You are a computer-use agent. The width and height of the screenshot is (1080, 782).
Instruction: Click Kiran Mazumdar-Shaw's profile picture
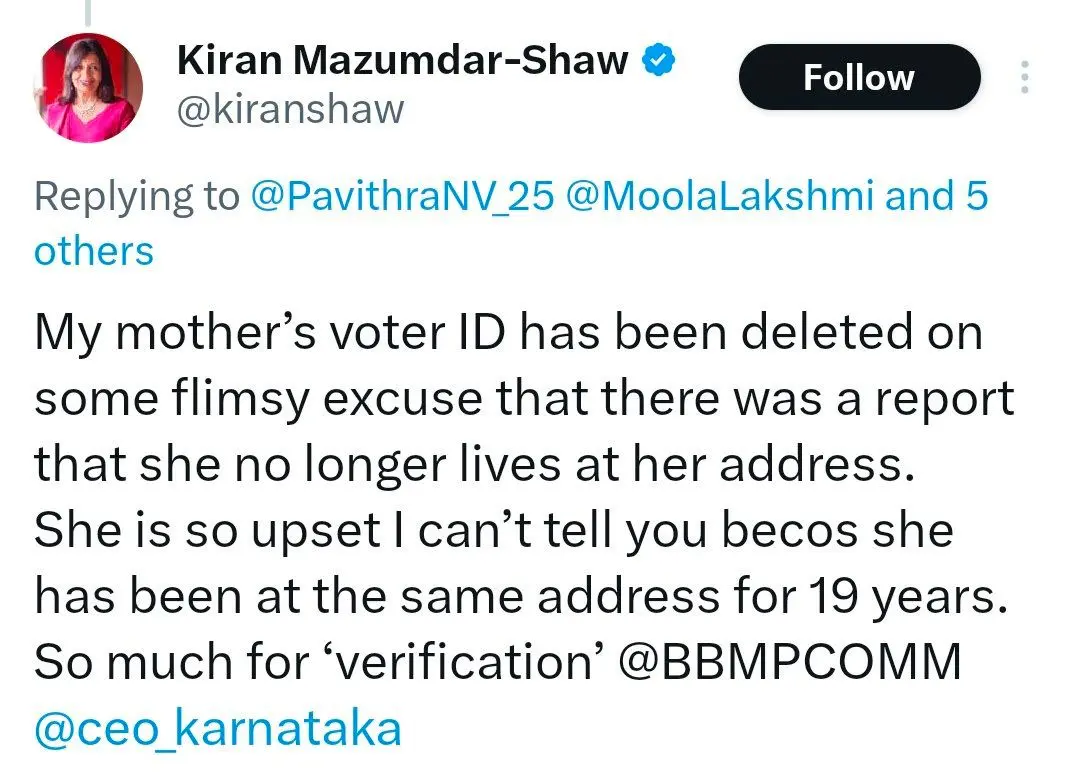coord(88,78)
